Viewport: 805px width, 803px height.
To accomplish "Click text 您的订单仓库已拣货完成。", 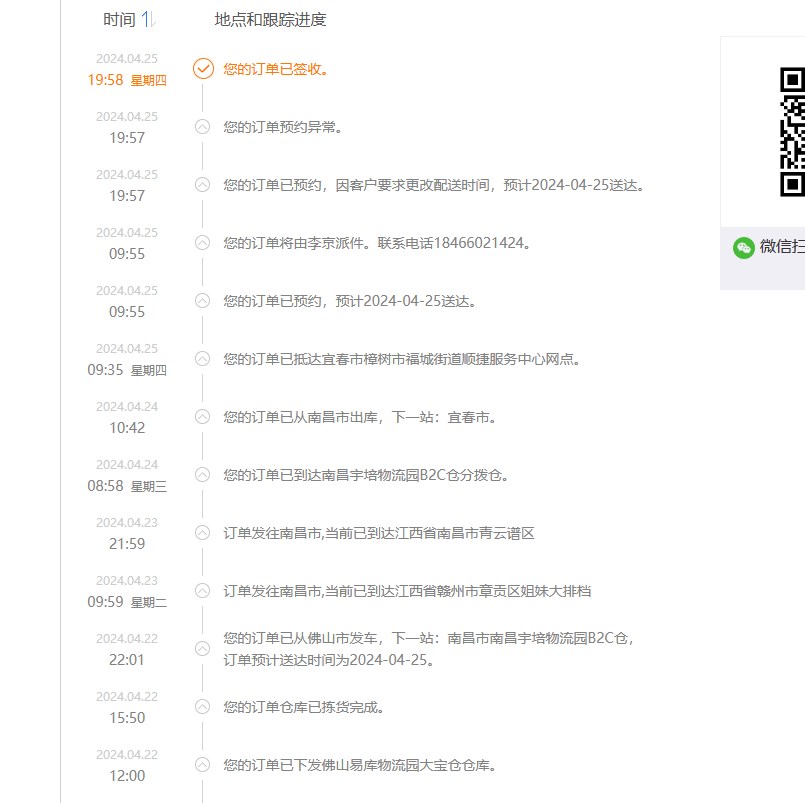I will point(303,708).
